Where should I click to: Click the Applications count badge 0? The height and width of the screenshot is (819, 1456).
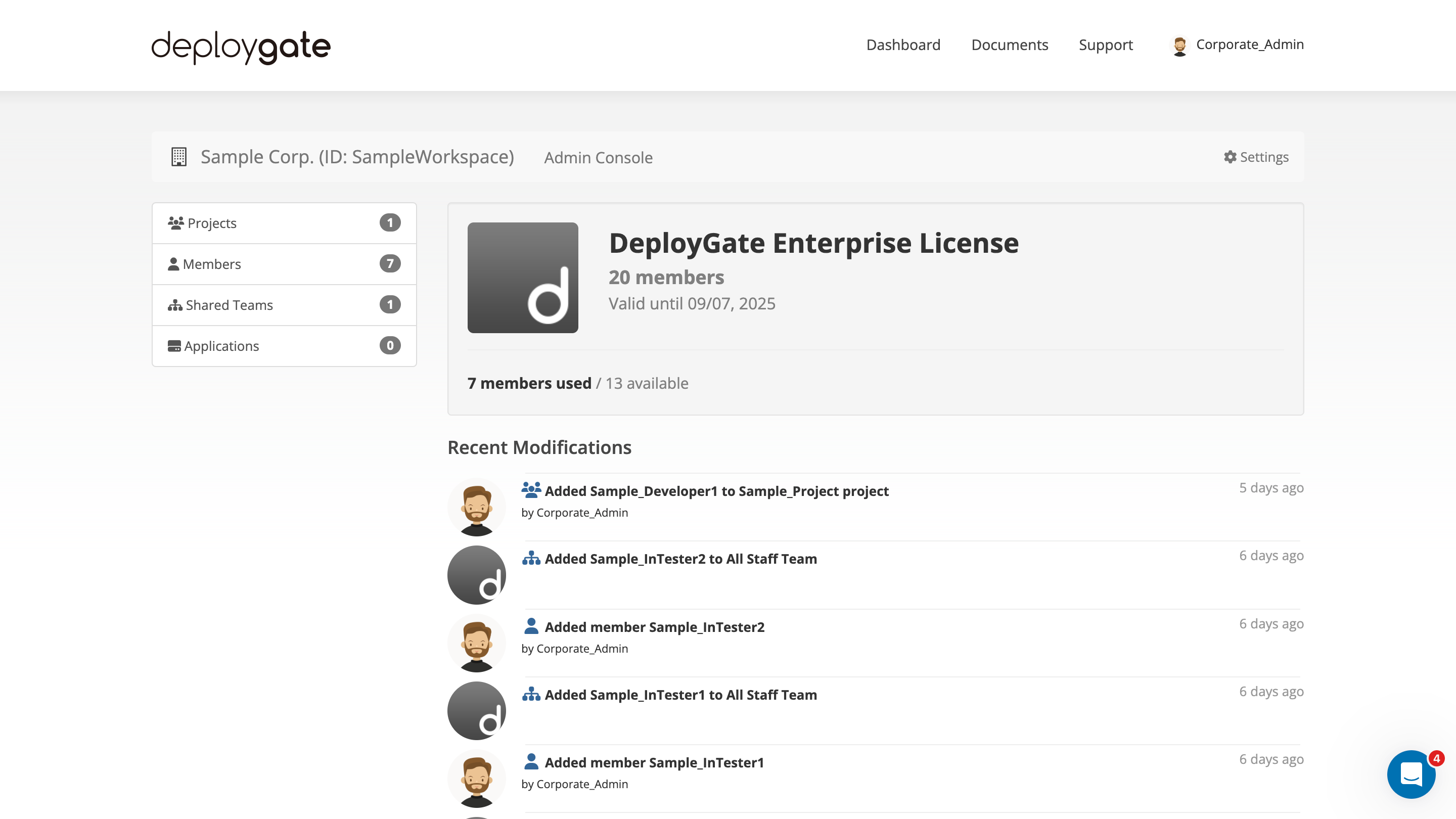(390, 345)
